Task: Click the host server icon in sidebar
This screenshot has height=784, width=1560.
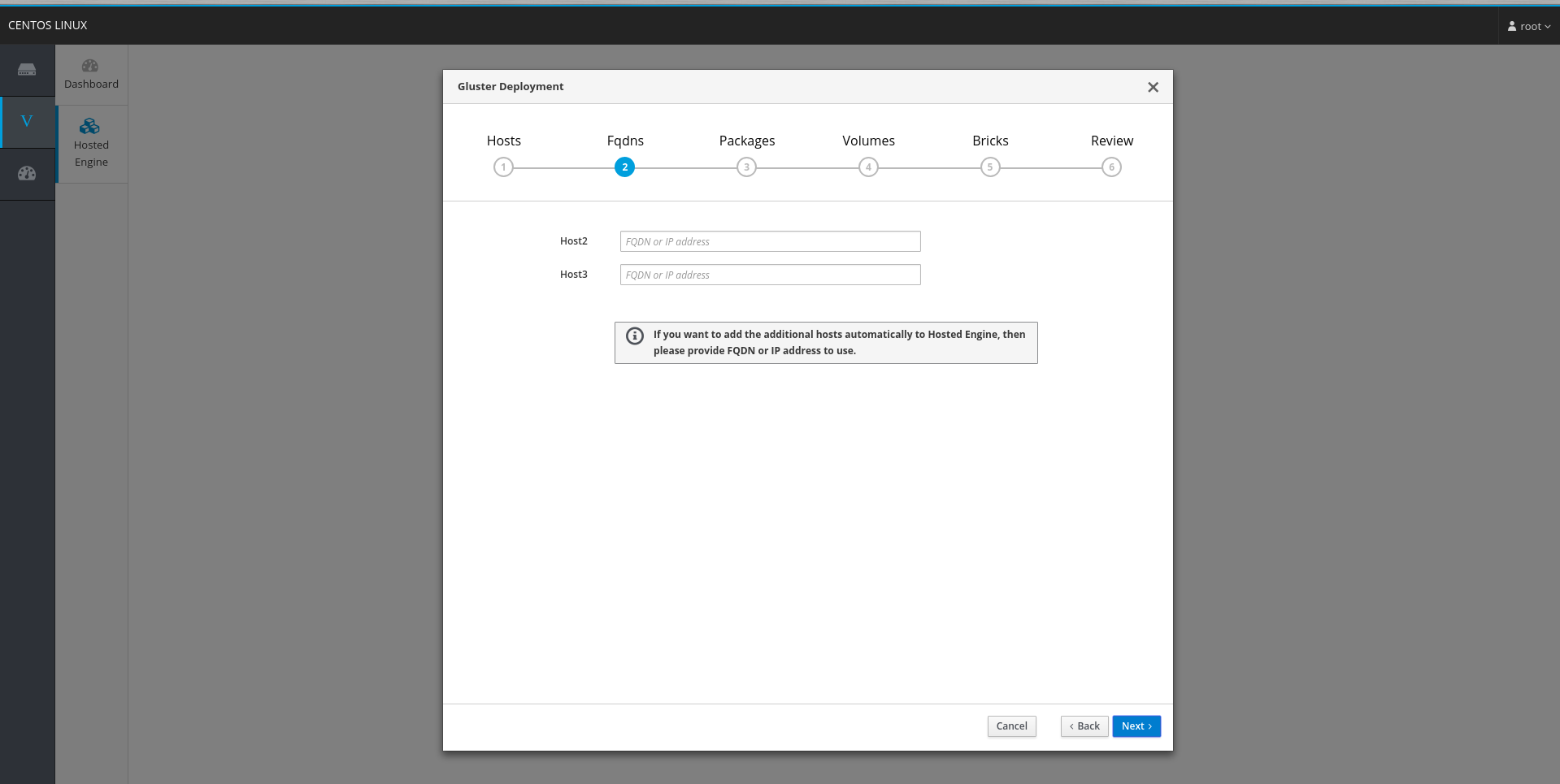Action: point(27,70)
